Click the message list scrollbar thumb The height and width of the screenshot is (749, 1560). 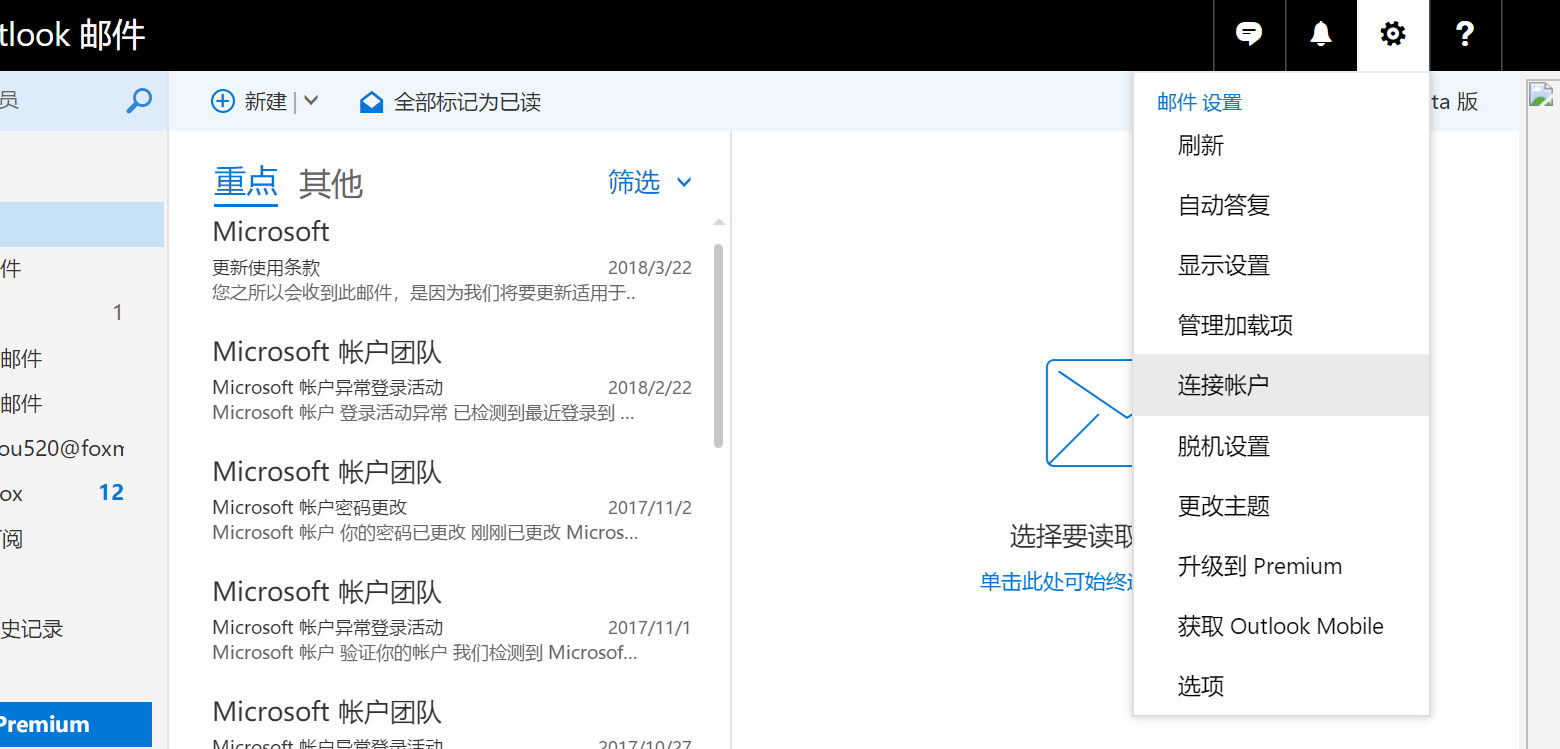[718, 345]
